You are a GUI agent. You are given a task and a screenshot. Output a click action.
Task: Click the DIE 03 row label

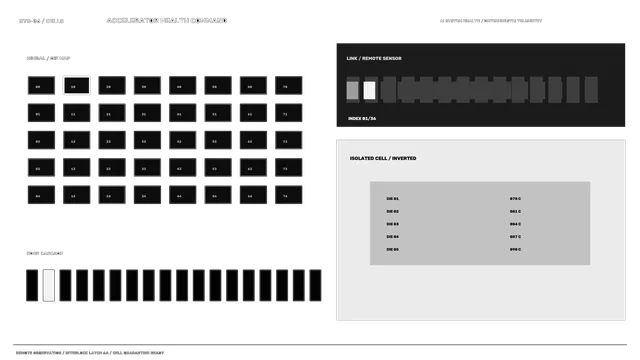click(x=393, y=224)
